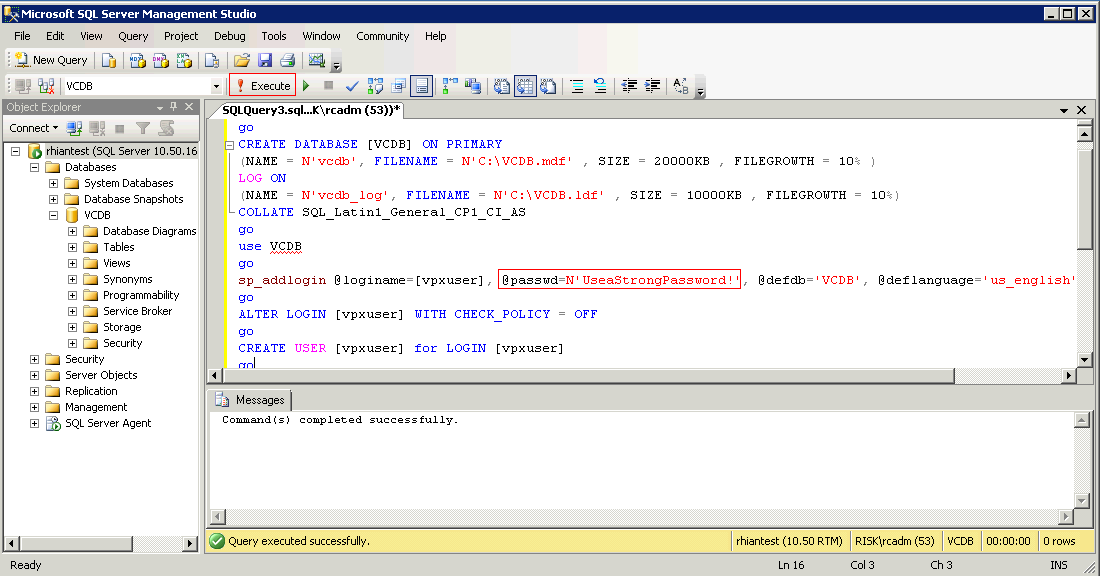
Task: Click the '0 rows' status entry
Action: (1059, 541)
